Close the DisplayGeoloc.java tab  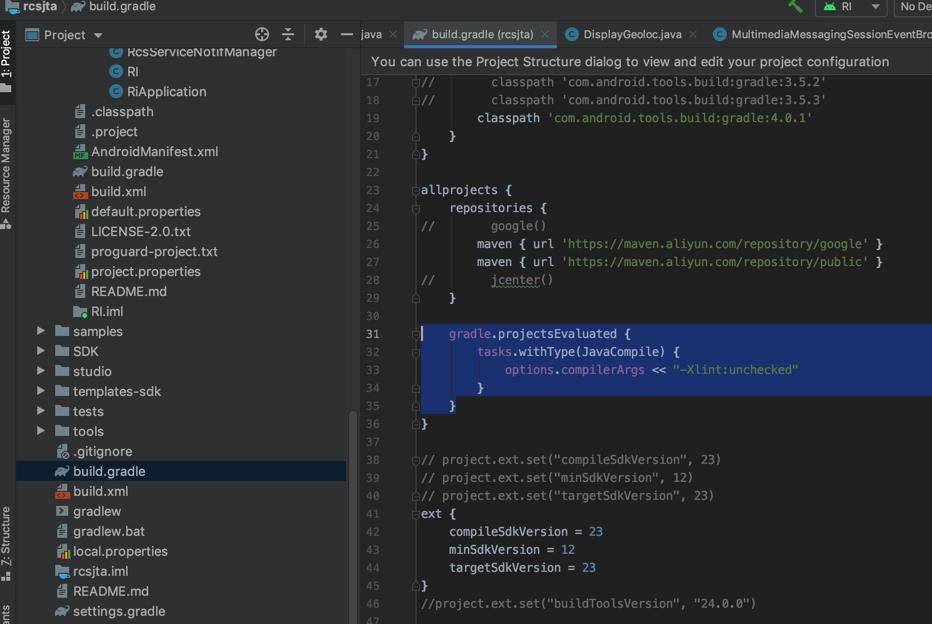point(692,34)
